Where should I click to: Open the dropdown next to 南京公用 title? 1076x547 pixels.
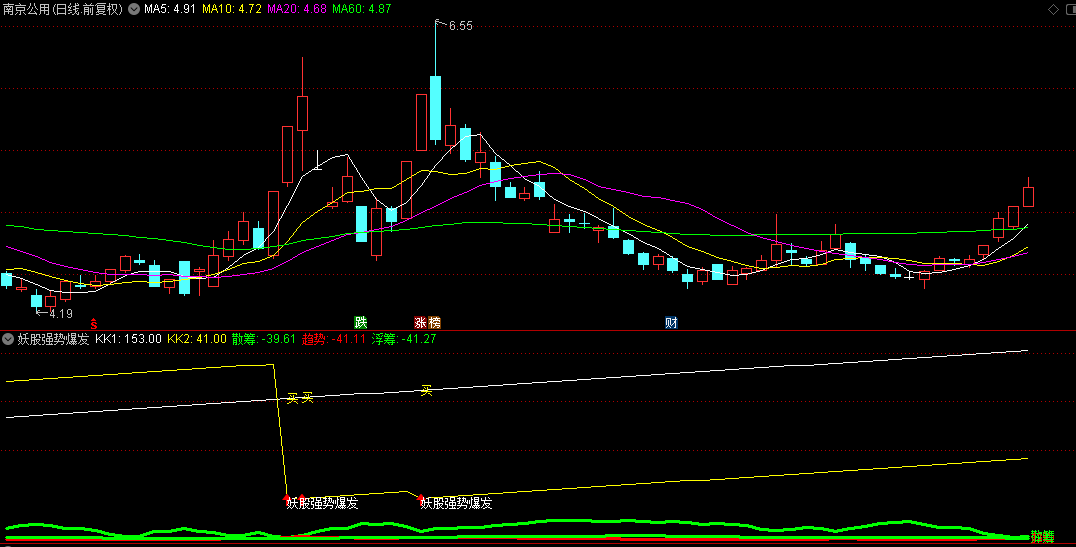[x=134, y=9]
